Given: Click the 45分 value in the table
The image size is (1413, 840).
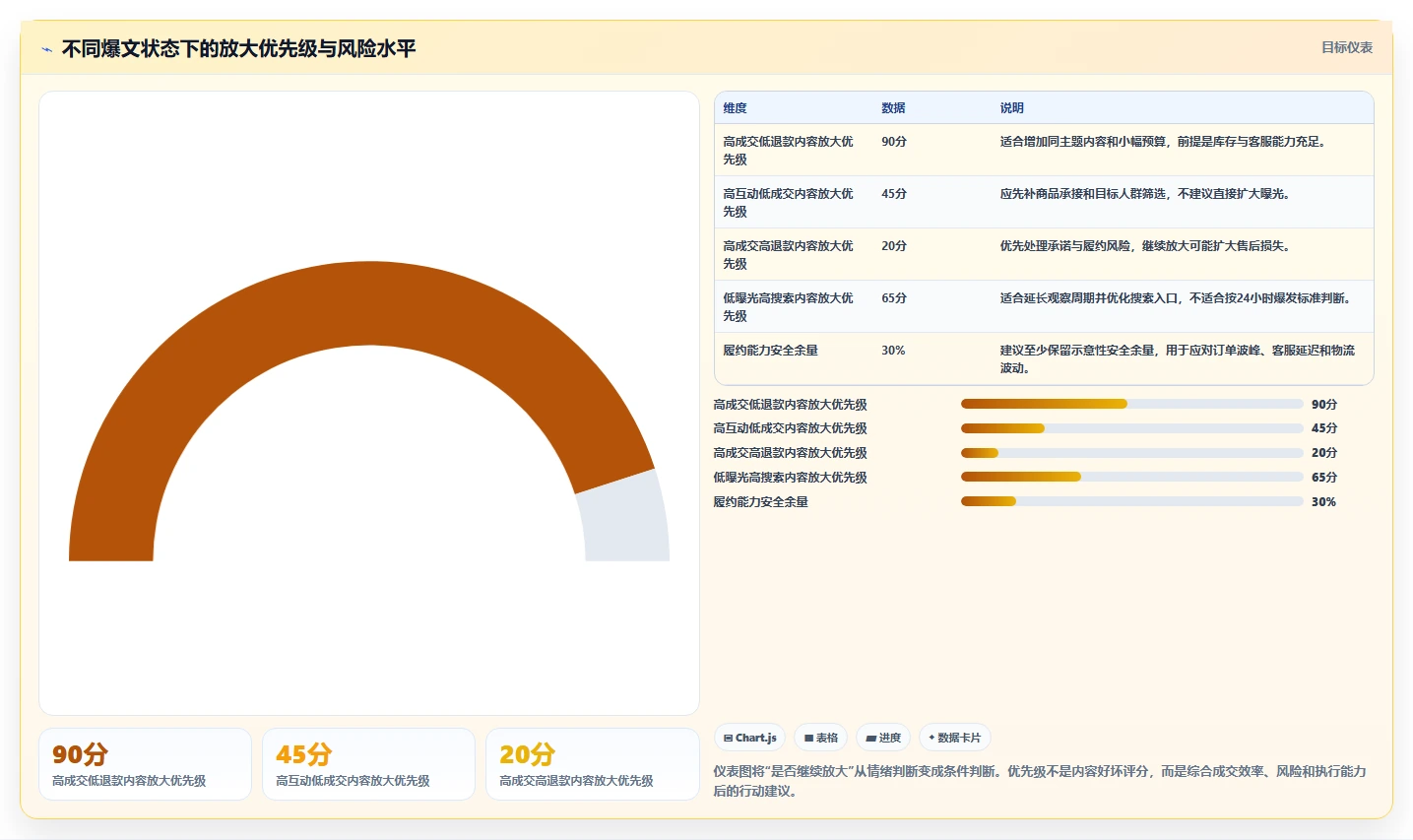Looking at the screenshot, I should pos(894,194).
